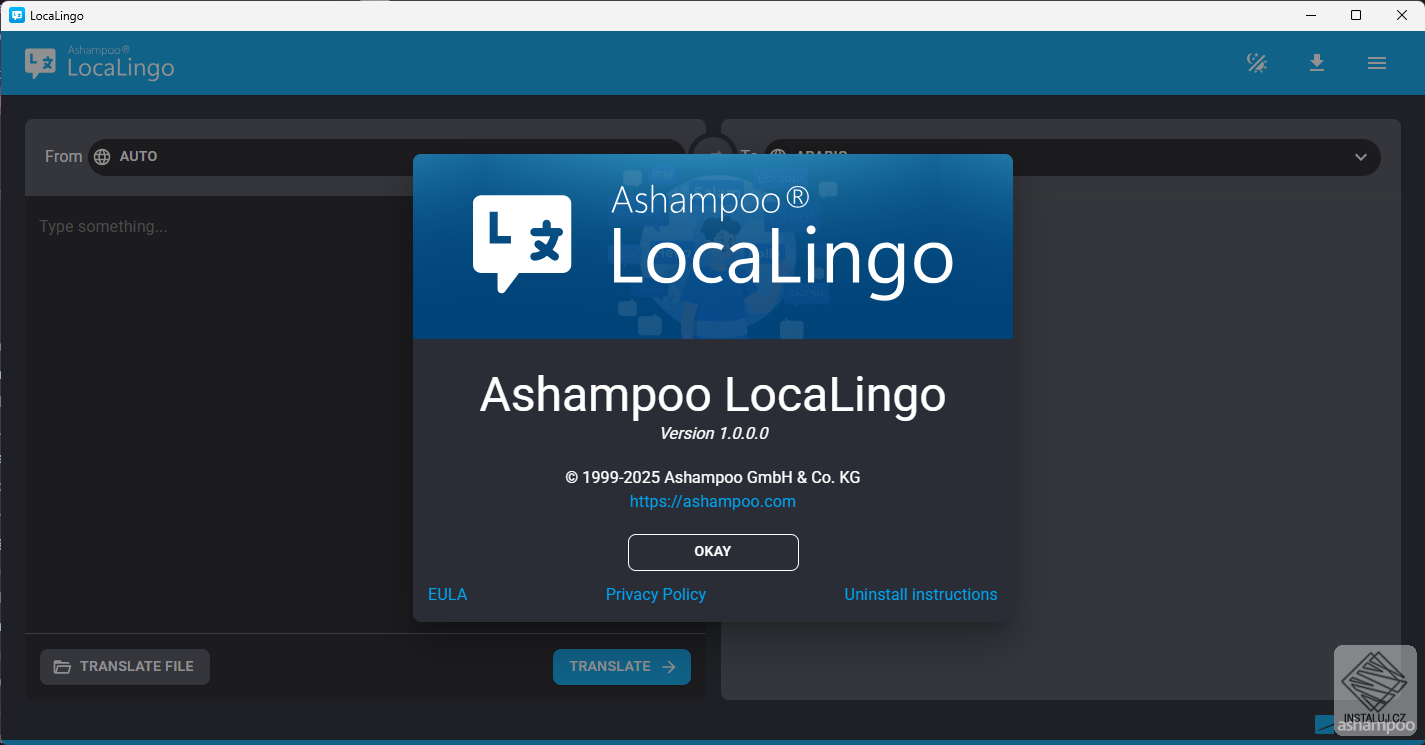Image resolution: width=1425 pixels, height=745 pixels.
Task: Click the LocaLingo icon in the title bar
Action: point(14,15)
